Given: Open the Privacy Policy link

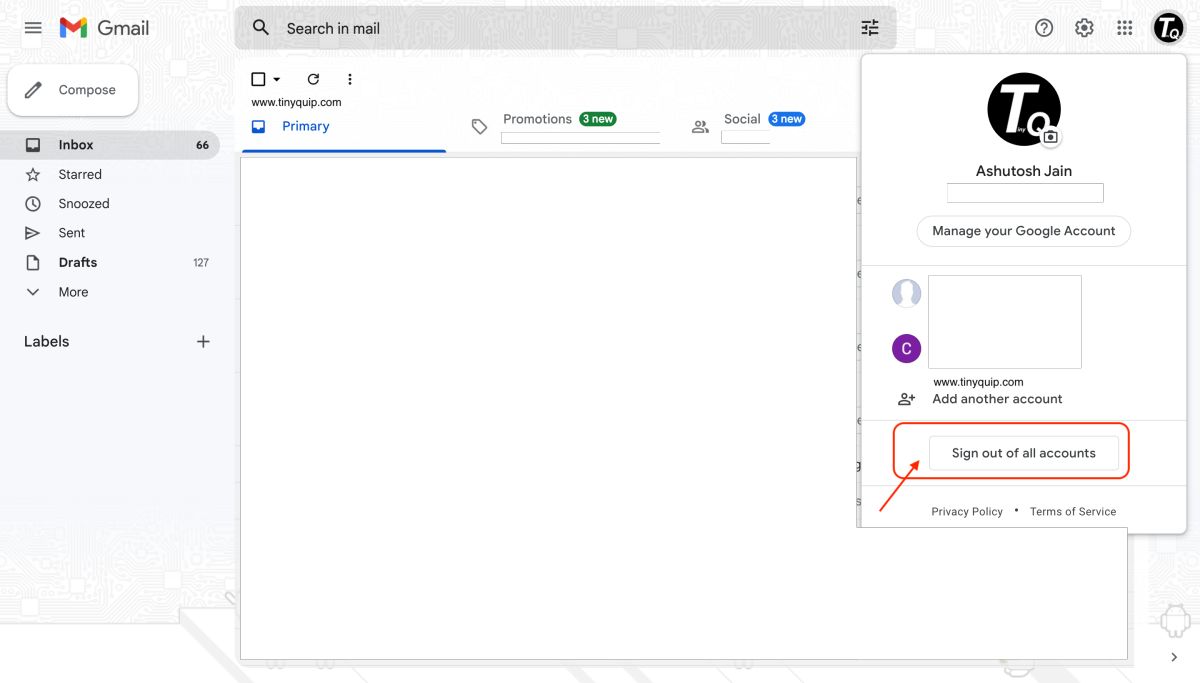Looking at the screenshot, I should pyautogui.click(x=966, y=511).
